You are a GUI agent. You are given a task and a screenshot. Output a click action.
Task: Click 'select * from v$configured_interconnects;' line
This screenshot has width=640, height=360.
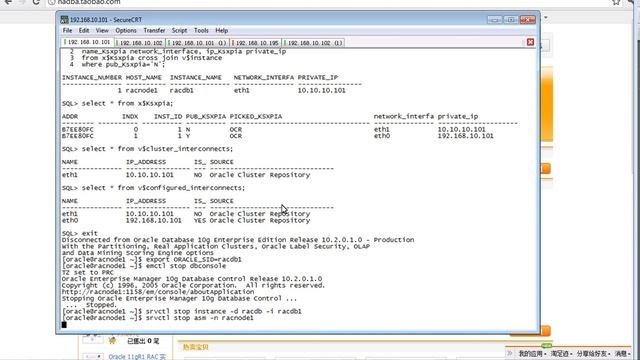coord(153,188)
